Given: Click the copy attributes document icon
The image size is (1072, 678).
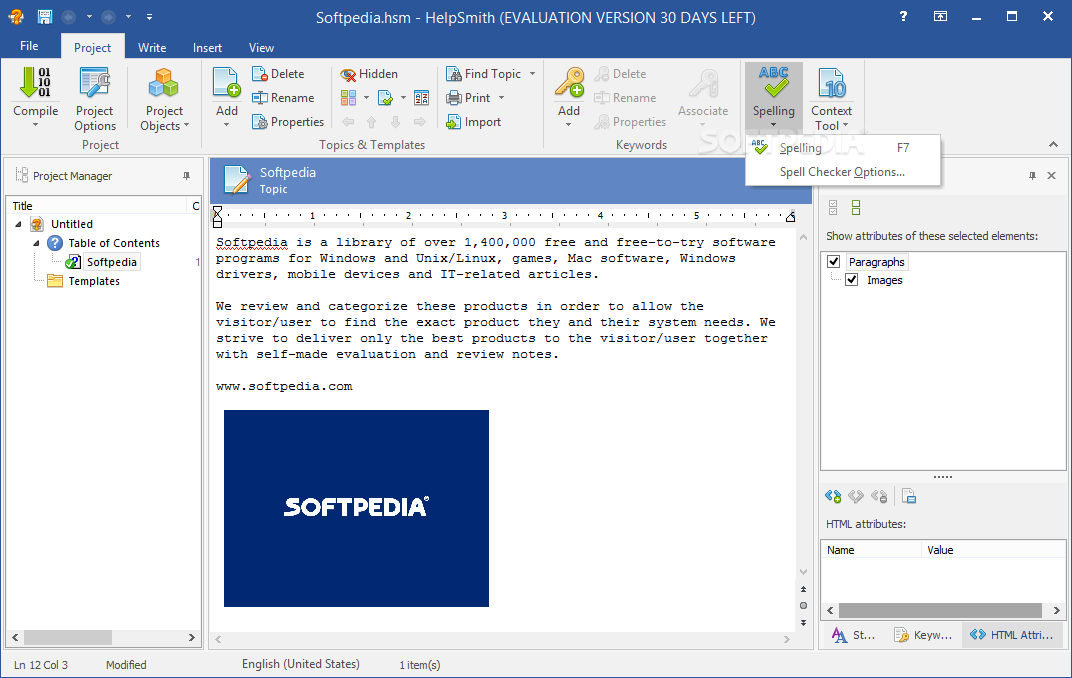Looking at the screenshot, I should point(909,497).
